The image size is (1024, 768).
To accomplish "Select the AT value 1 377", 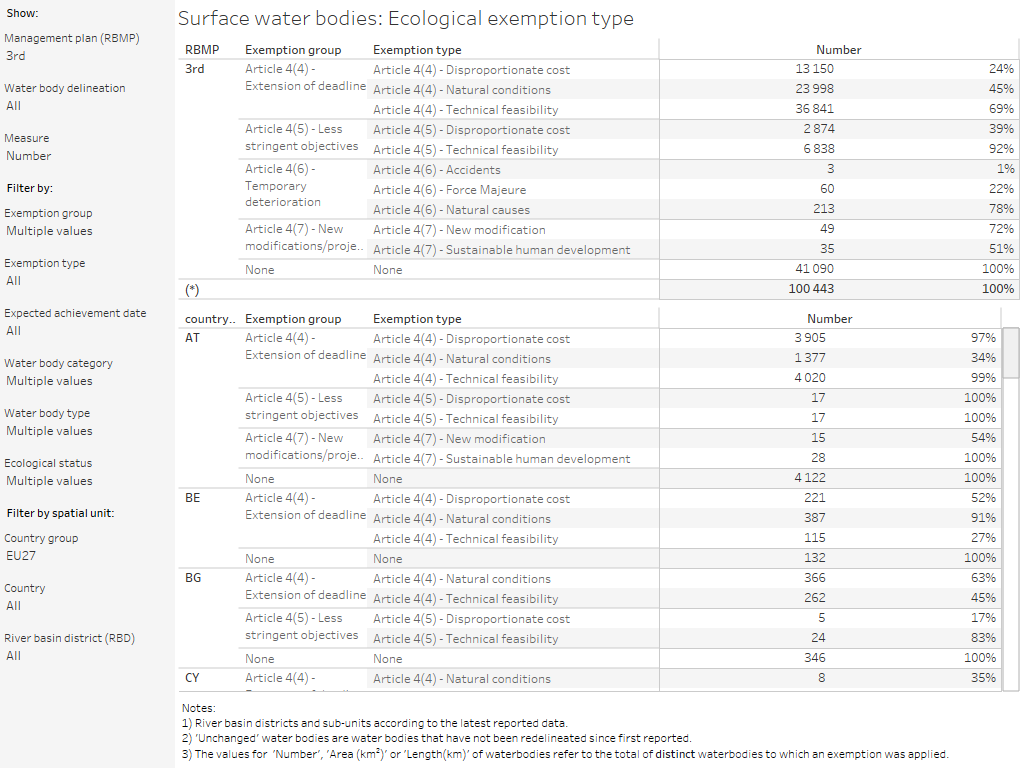I will (810, 358).
